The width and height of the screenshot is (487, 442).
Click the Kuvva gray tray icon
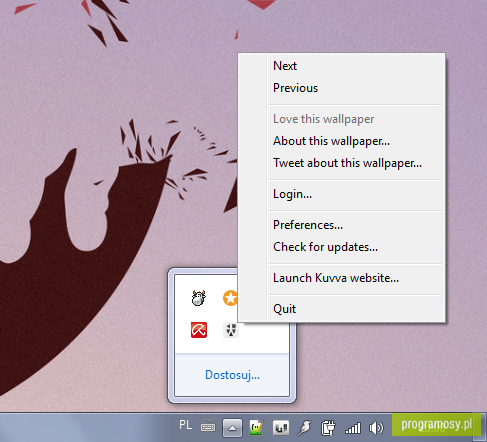point(231,330)
